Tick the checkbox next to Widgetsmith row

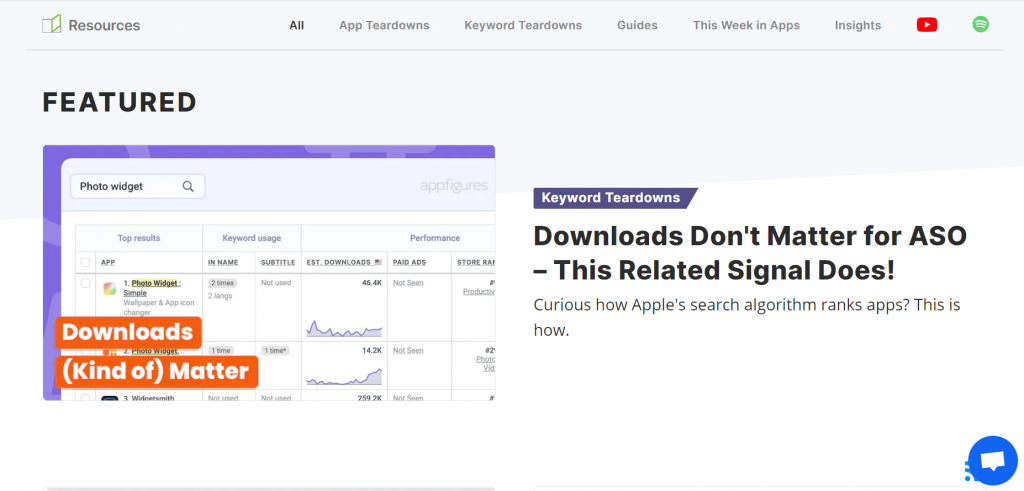point(85,397)
